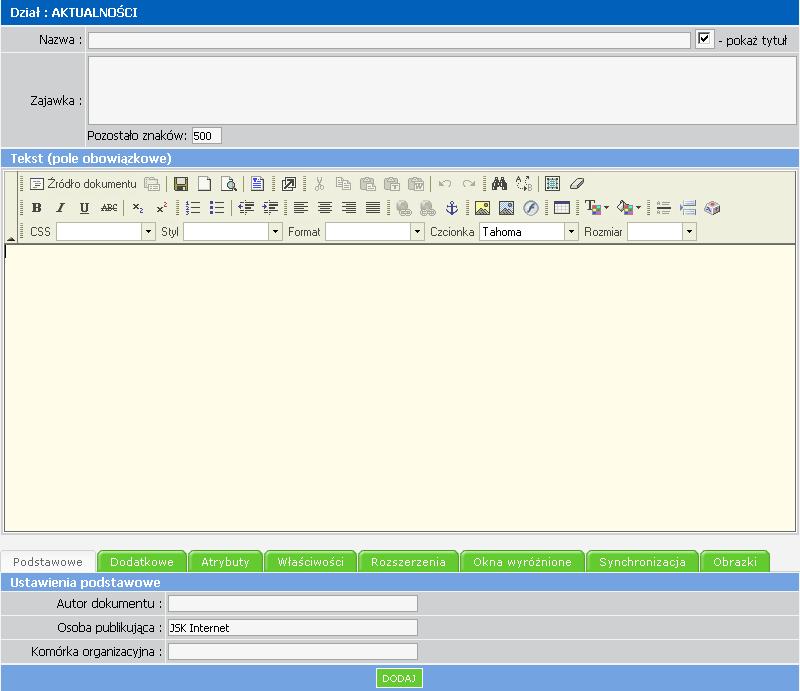Click the DODAJ button
This screenshot has width=800, height=691.
[x=399, y=678]
